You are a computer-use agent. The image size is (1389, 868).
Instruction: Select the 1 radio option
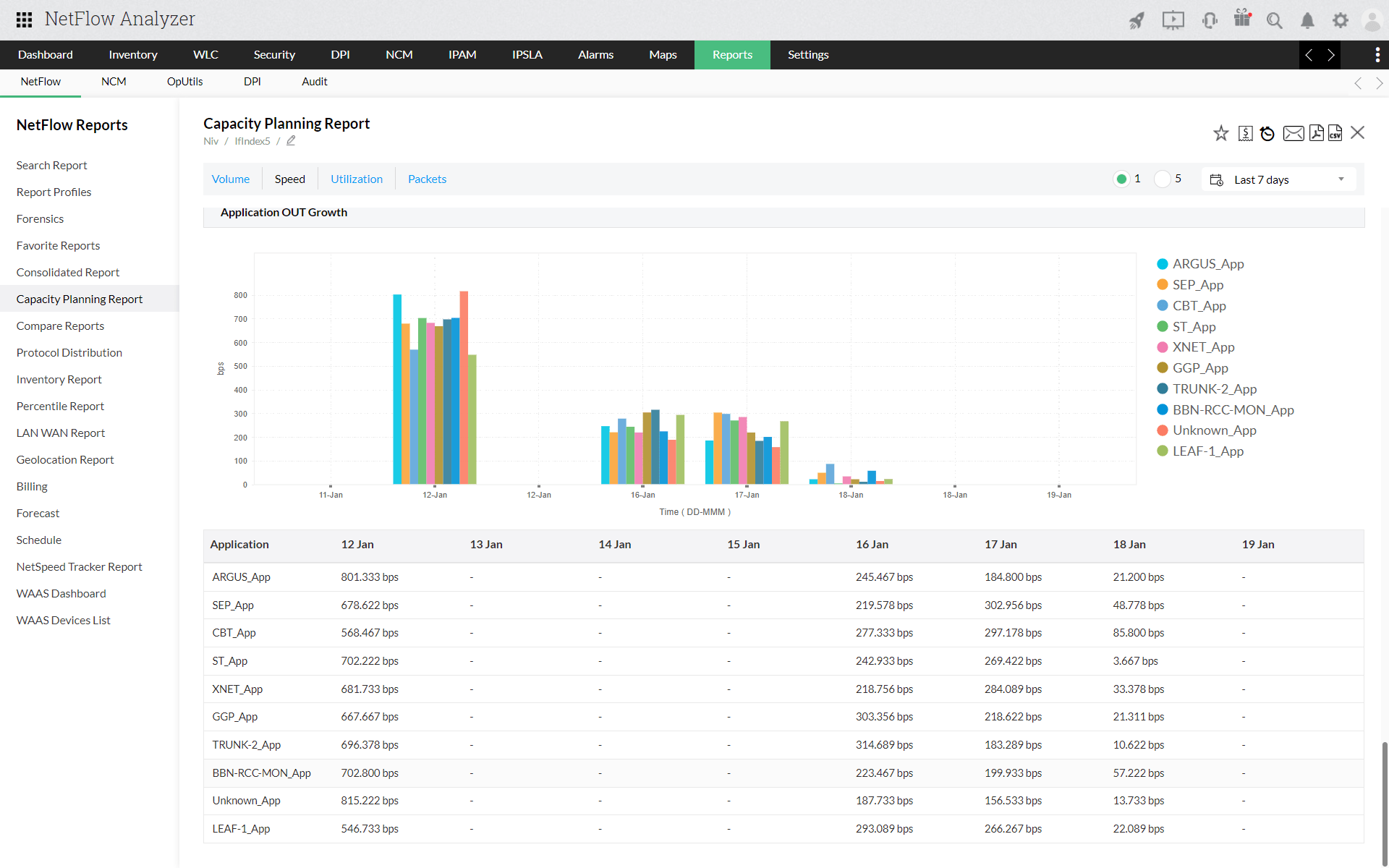pos(1121,179)
